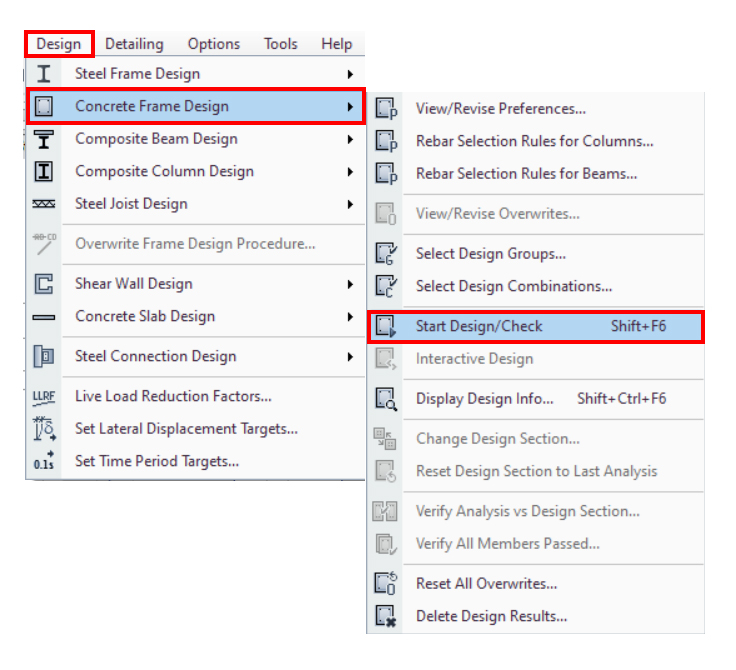The width and height of the screenshot is (736, 670).
Task: Click the Rebar Selection Rules for Columns icon
Action: click(x=386, y=141)
